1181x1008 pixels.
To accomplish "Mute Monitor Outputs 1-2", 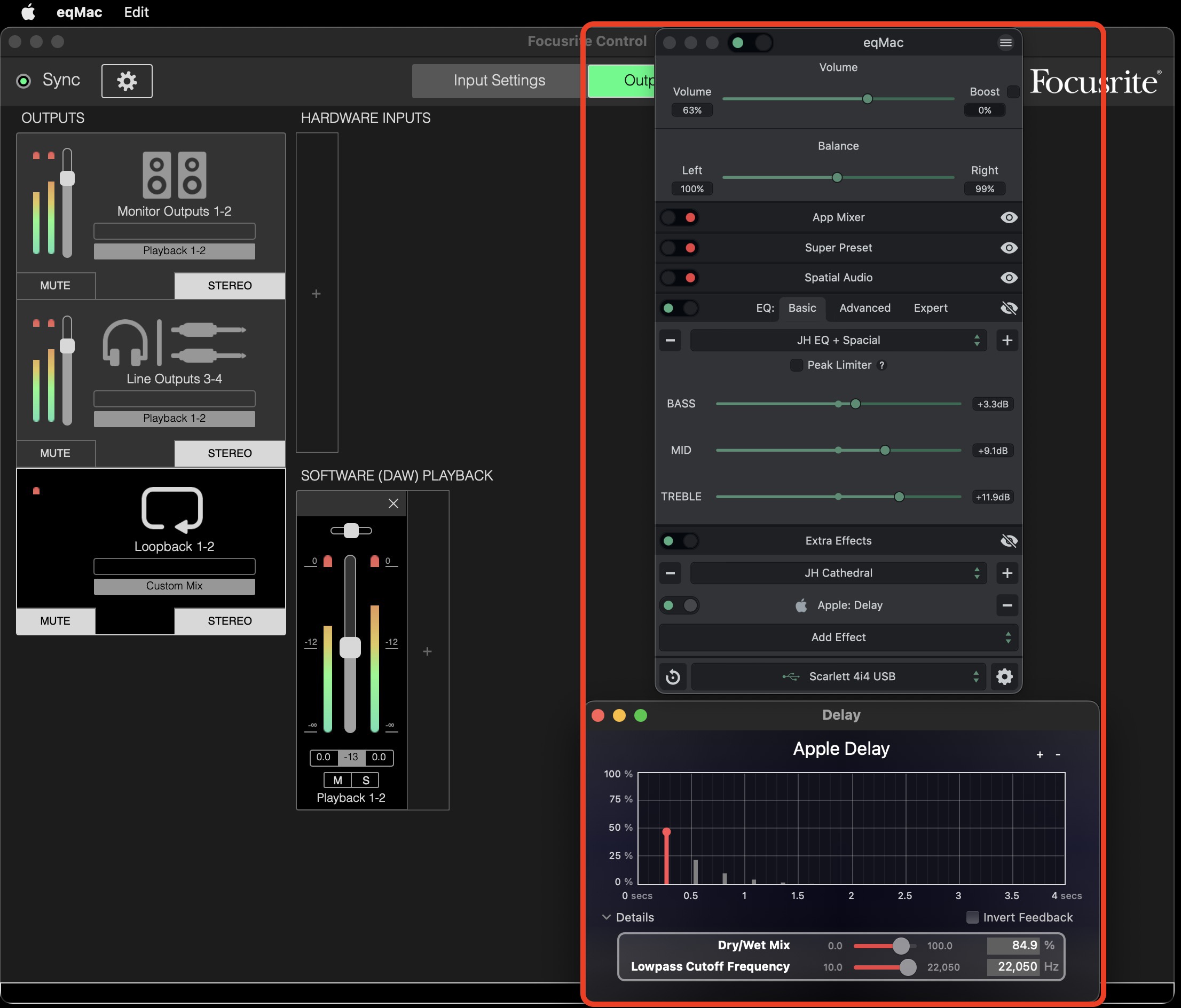I will tap(56, 286).
